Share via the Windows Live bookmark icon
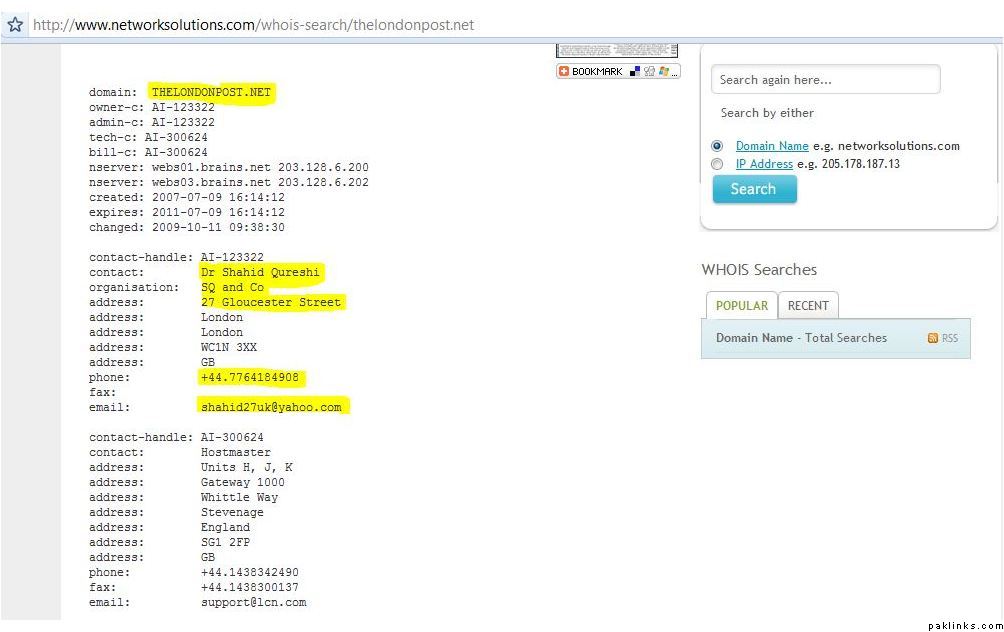The image size is (1004, 632). (x=663, y=72)
